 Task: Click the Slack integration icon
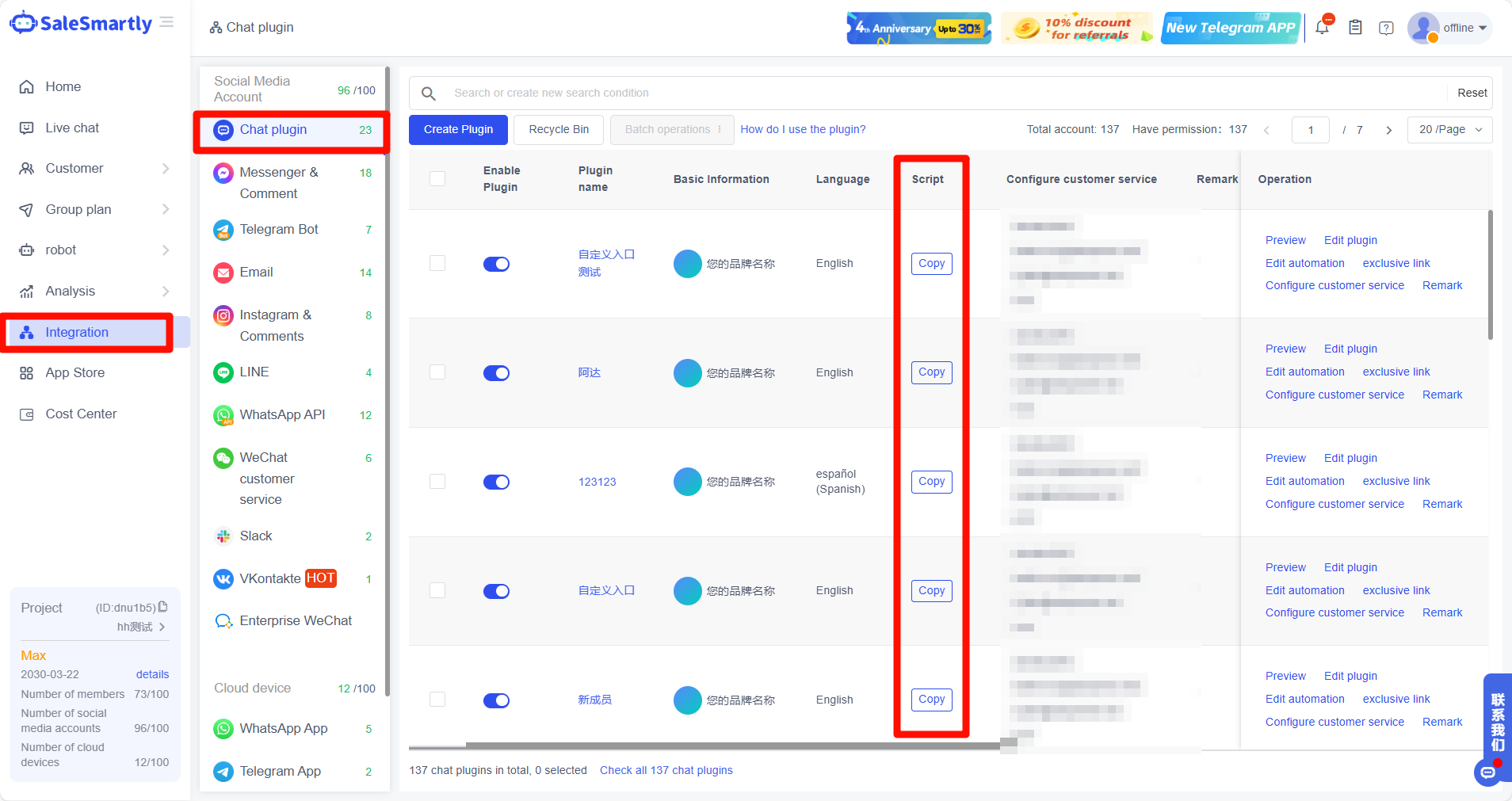point(223,536)
